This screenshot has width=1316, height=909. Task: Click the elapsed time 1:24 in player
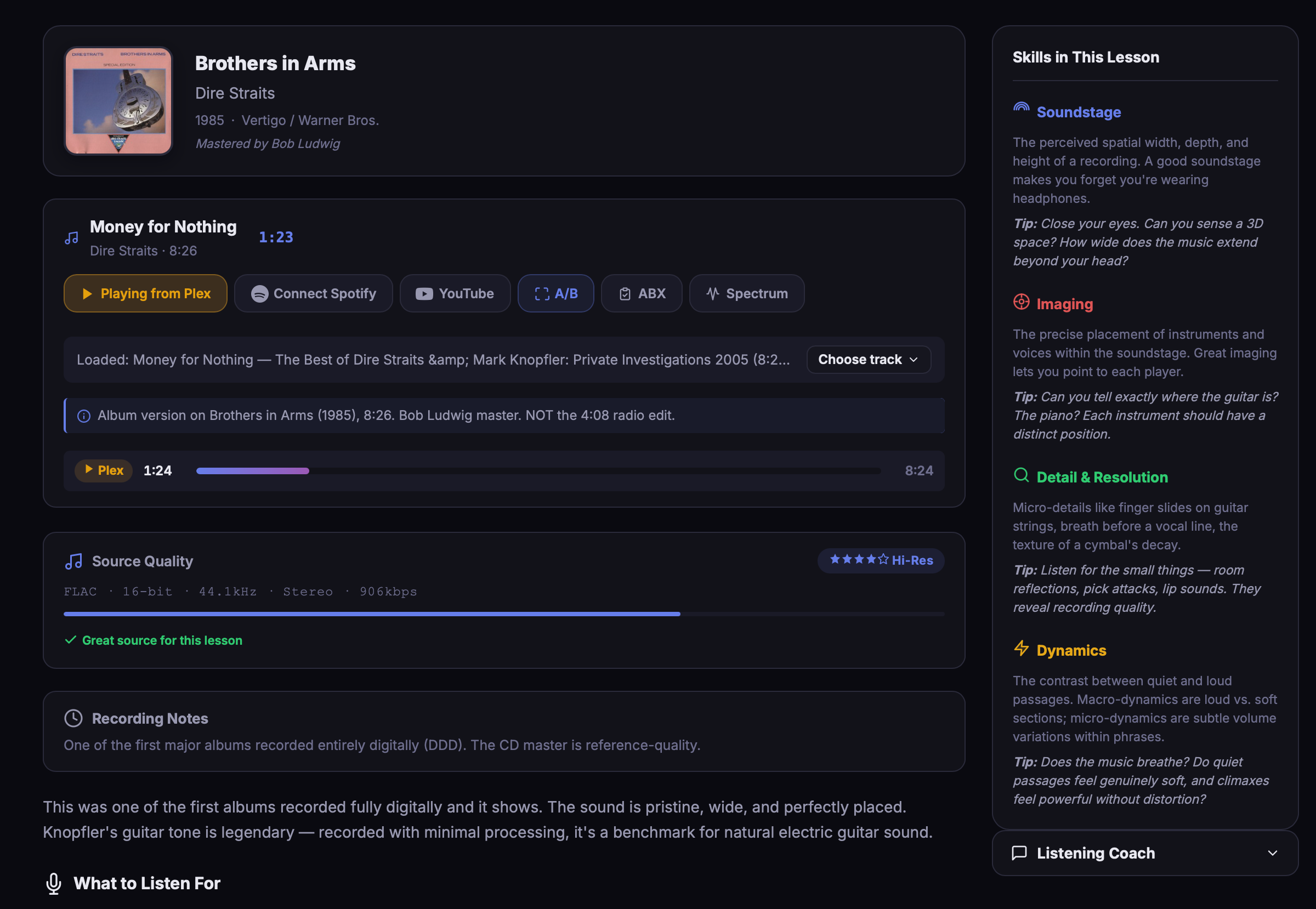tap(157, 470)
